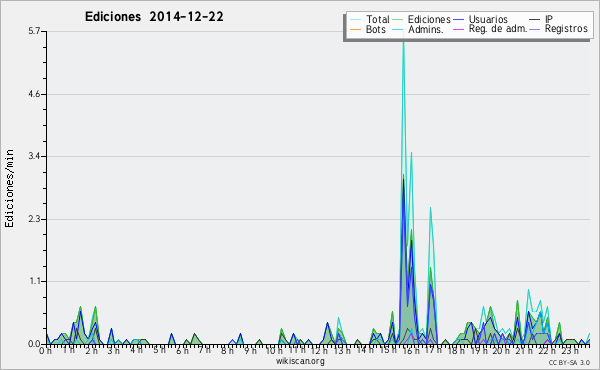Click the 'IP' legend label
This screenshot has height=370, width=600.
(549, 19)
